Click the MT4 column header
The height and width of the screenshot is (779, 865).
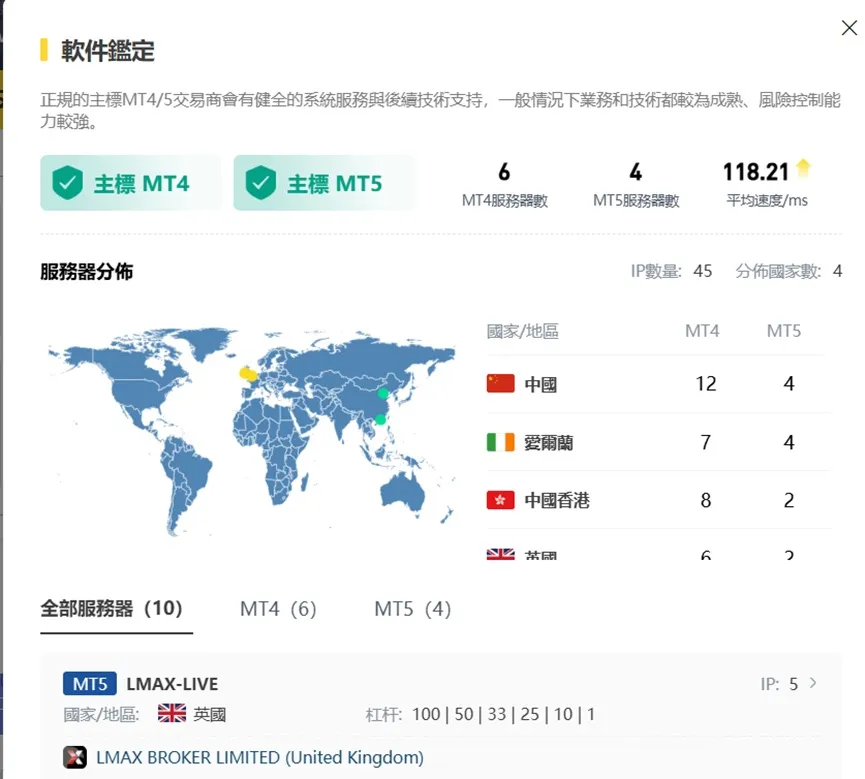[702, 331]
